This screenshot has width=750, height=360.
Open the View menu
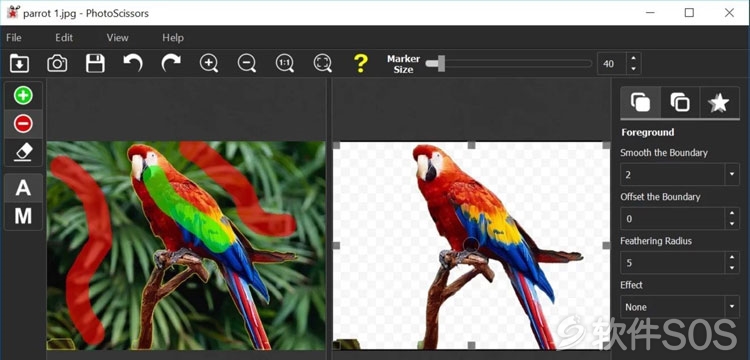117,37
